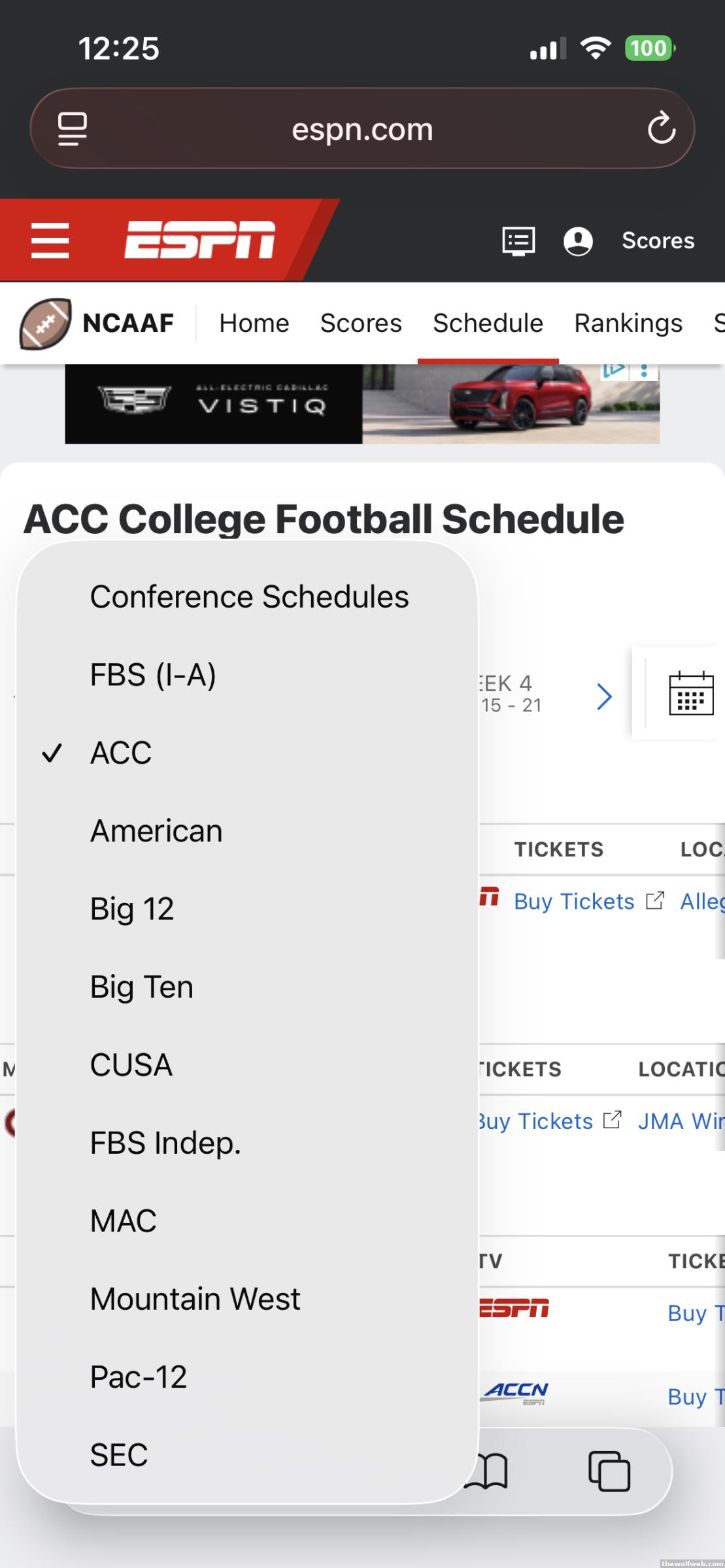This screenshot has width=725, height=1568.
Task: Go to next week with arrow
Action: point(604,696)
